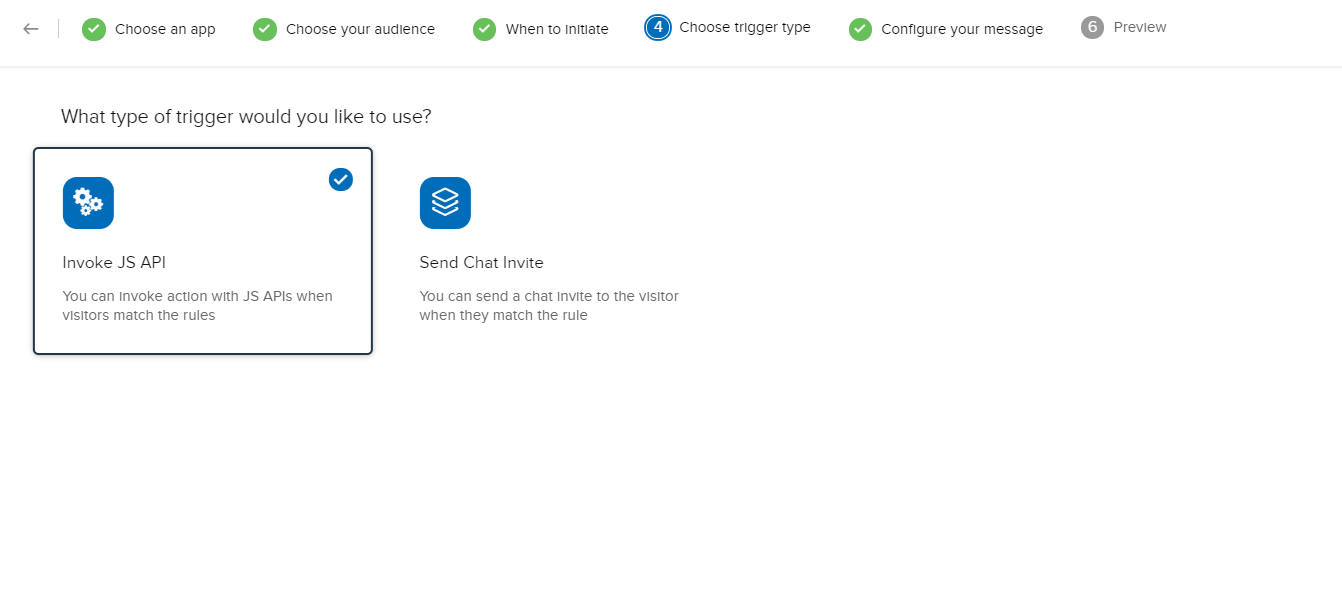Click the Send Chat Invite layers icon
This screenshot has width=1342, height=611.
[445, 203]
